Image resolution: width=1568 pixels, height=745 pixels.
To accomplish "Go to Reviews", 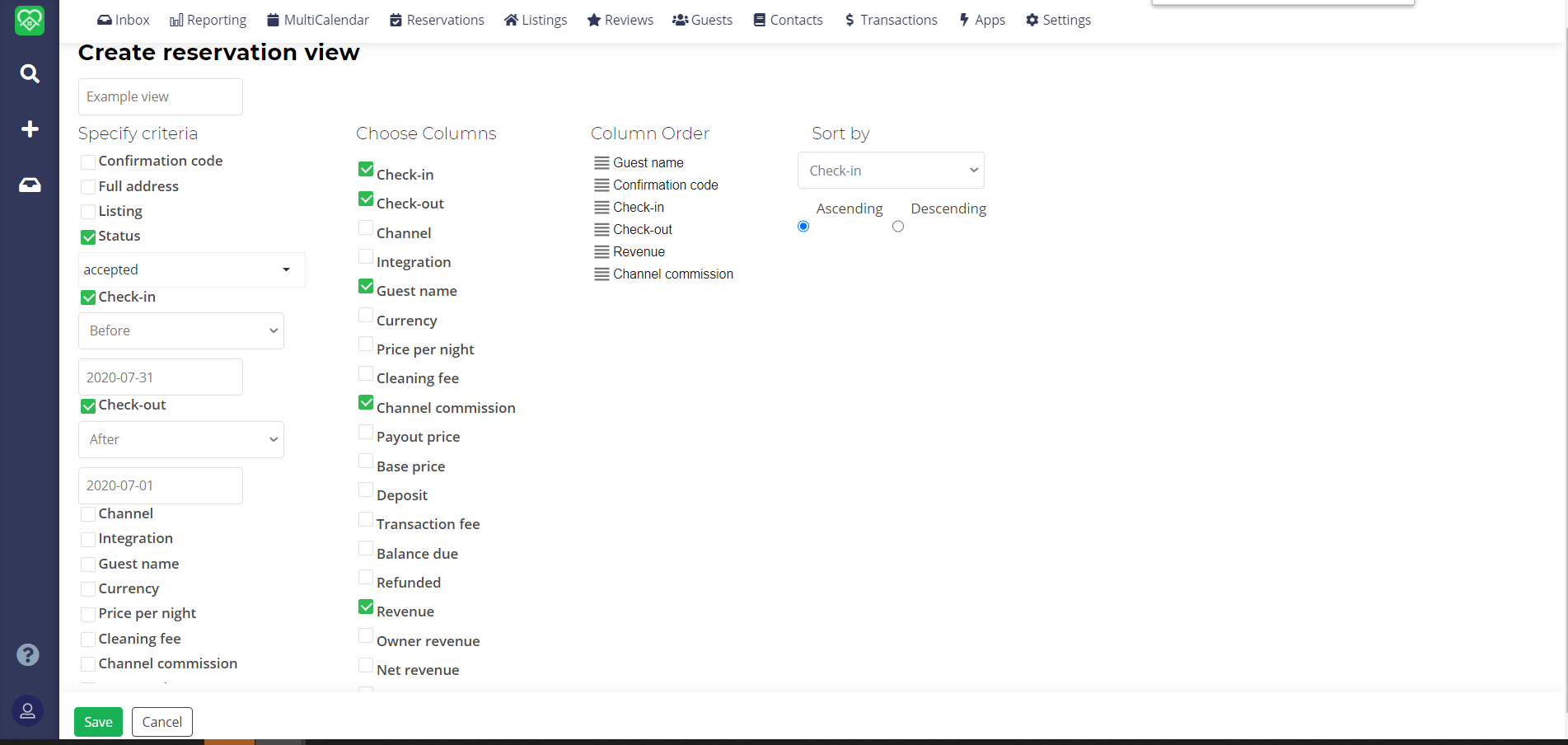I will click(620, 20).
